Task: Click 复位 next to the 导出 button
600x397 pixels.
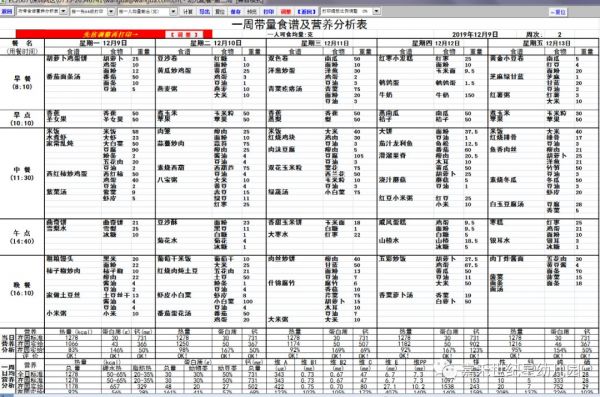Action: 220,12
